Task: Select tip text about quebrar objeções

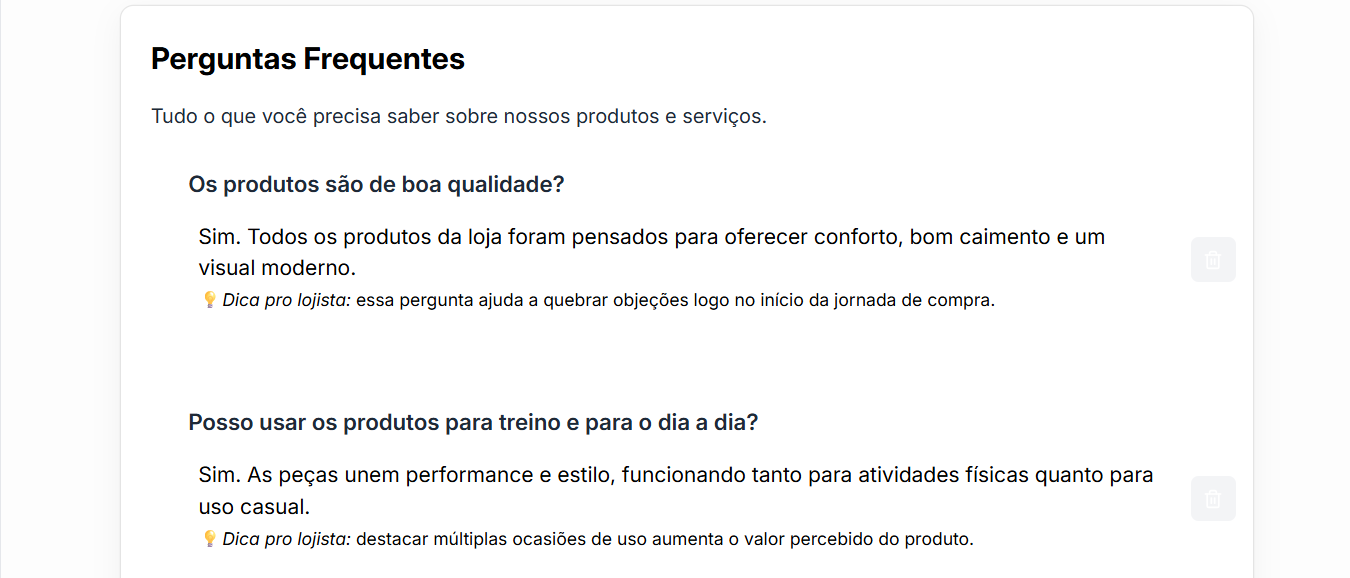Action: click(x=675, y=300)
